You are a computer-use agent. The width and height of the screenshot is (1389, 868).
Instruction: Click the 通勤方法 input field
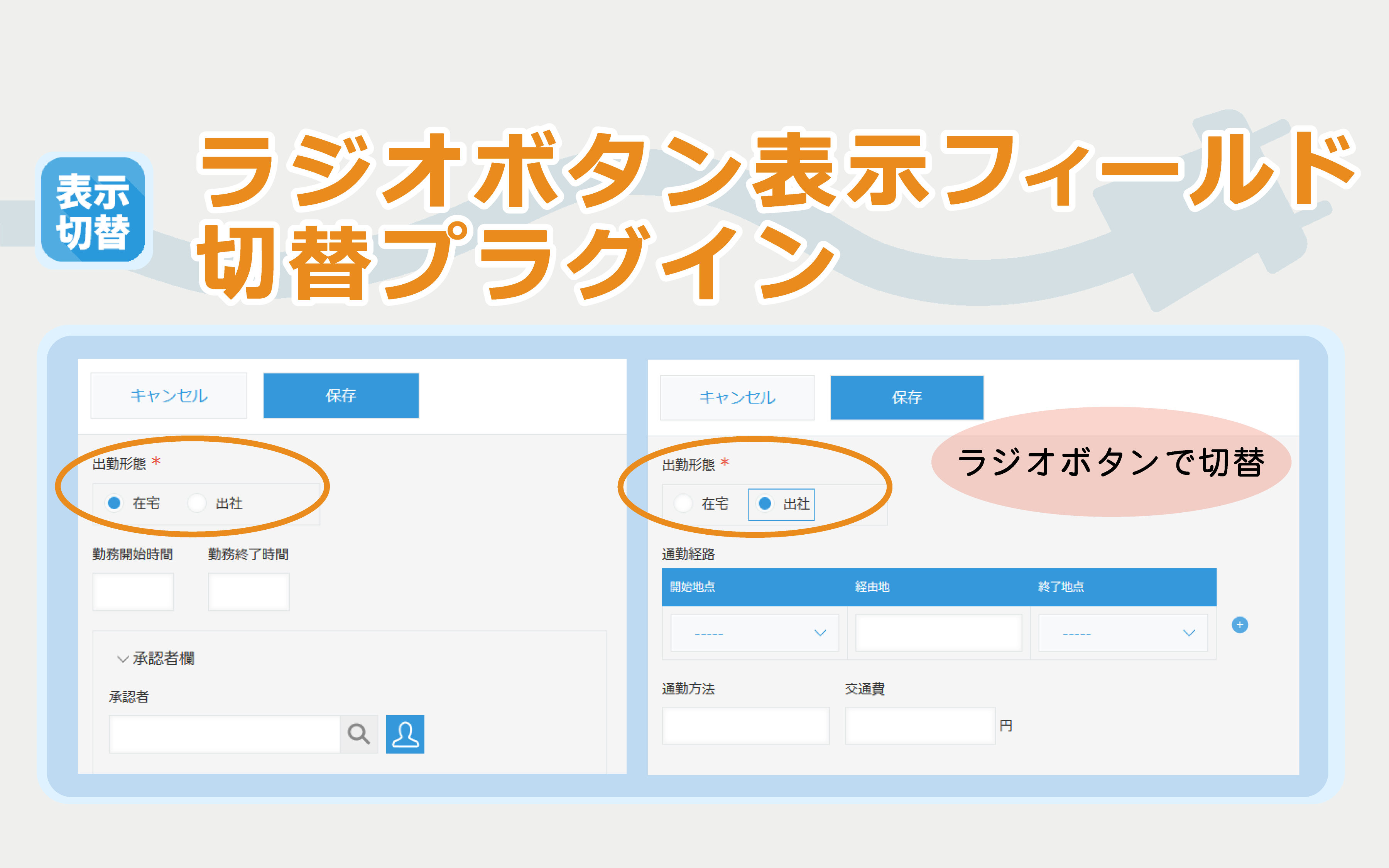(745, 726)
